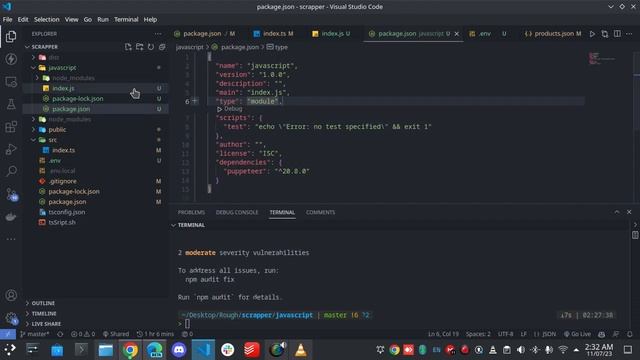Open Manage settings gear in activity bar
This screenshot has width=640, height=360.
[11, 318]
